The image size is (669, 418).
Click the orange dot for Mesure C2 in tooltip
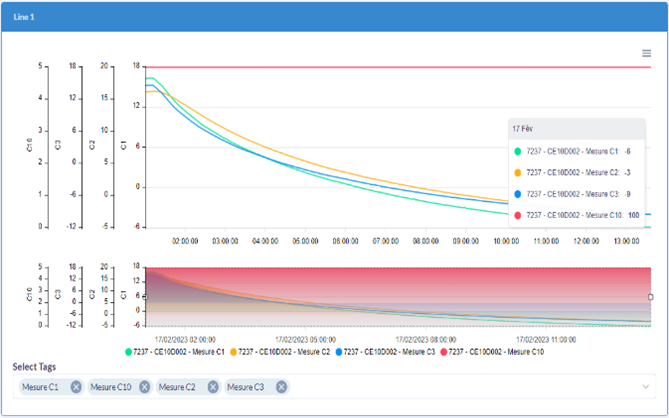coord(518,173)
